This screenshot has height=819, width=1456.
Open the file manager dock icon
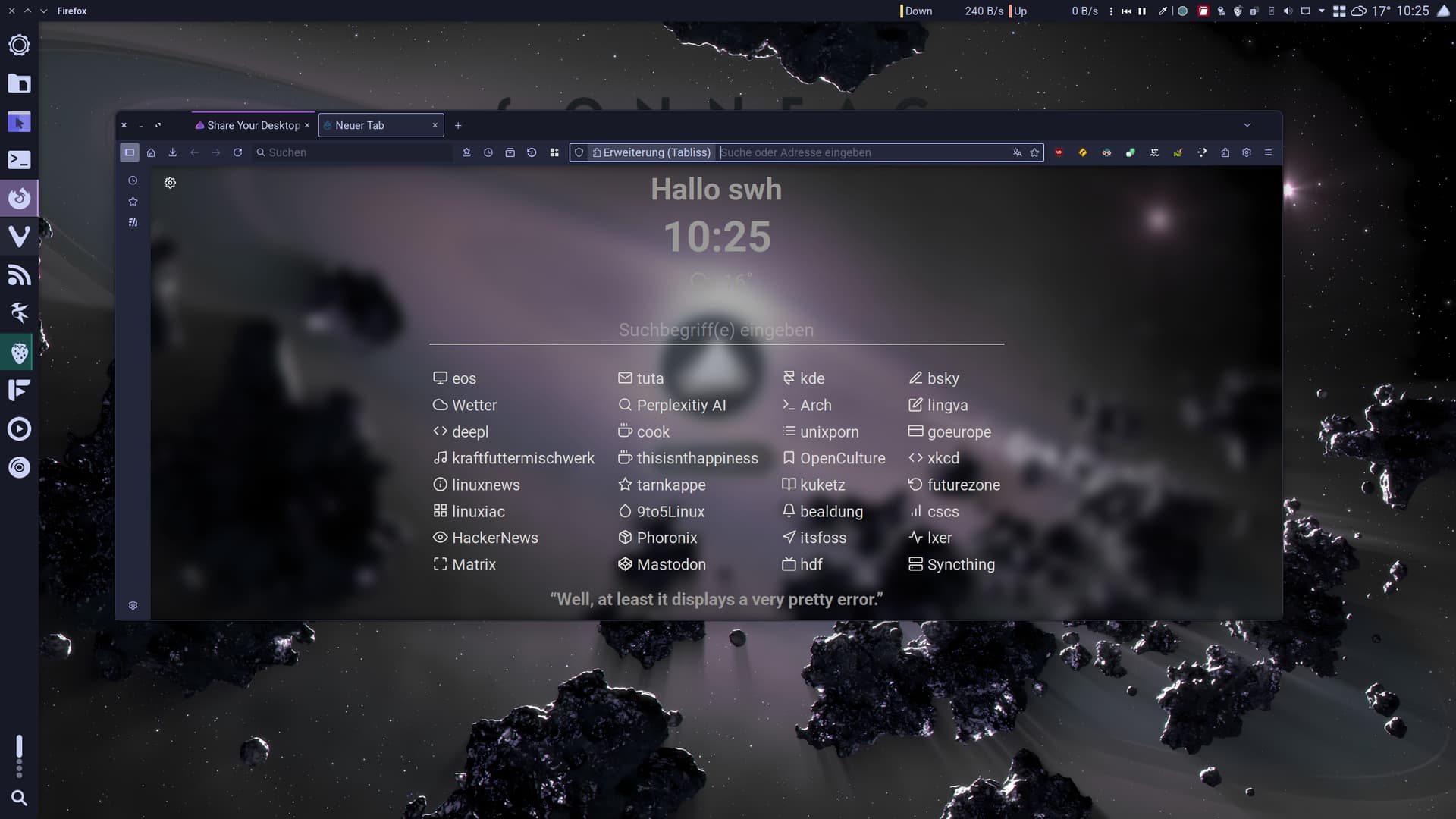19,83
